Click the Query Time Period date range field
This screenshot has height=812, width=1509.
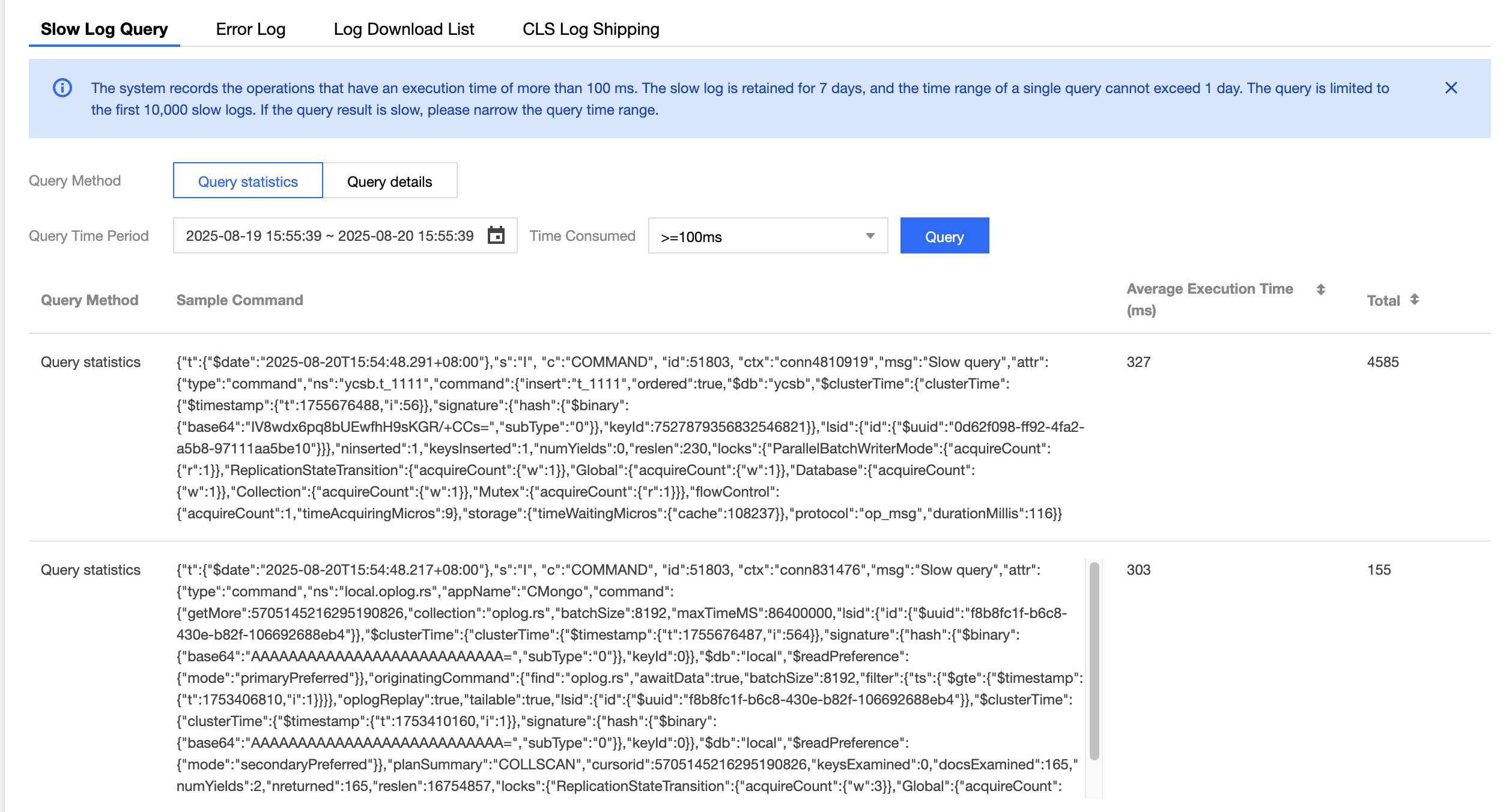(329, 236)
